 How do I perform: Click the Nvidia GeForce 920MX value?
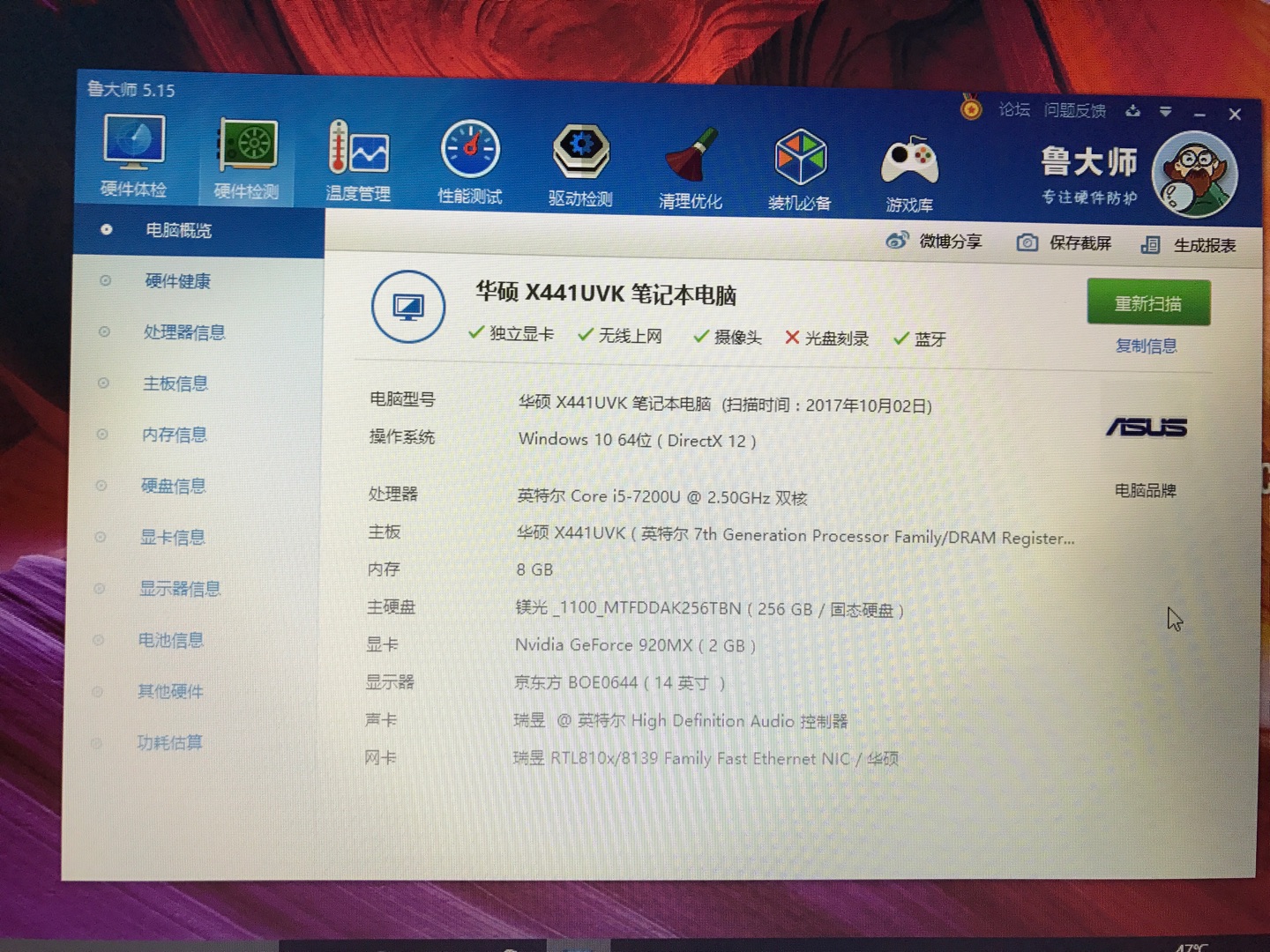(x=635, y=645)
